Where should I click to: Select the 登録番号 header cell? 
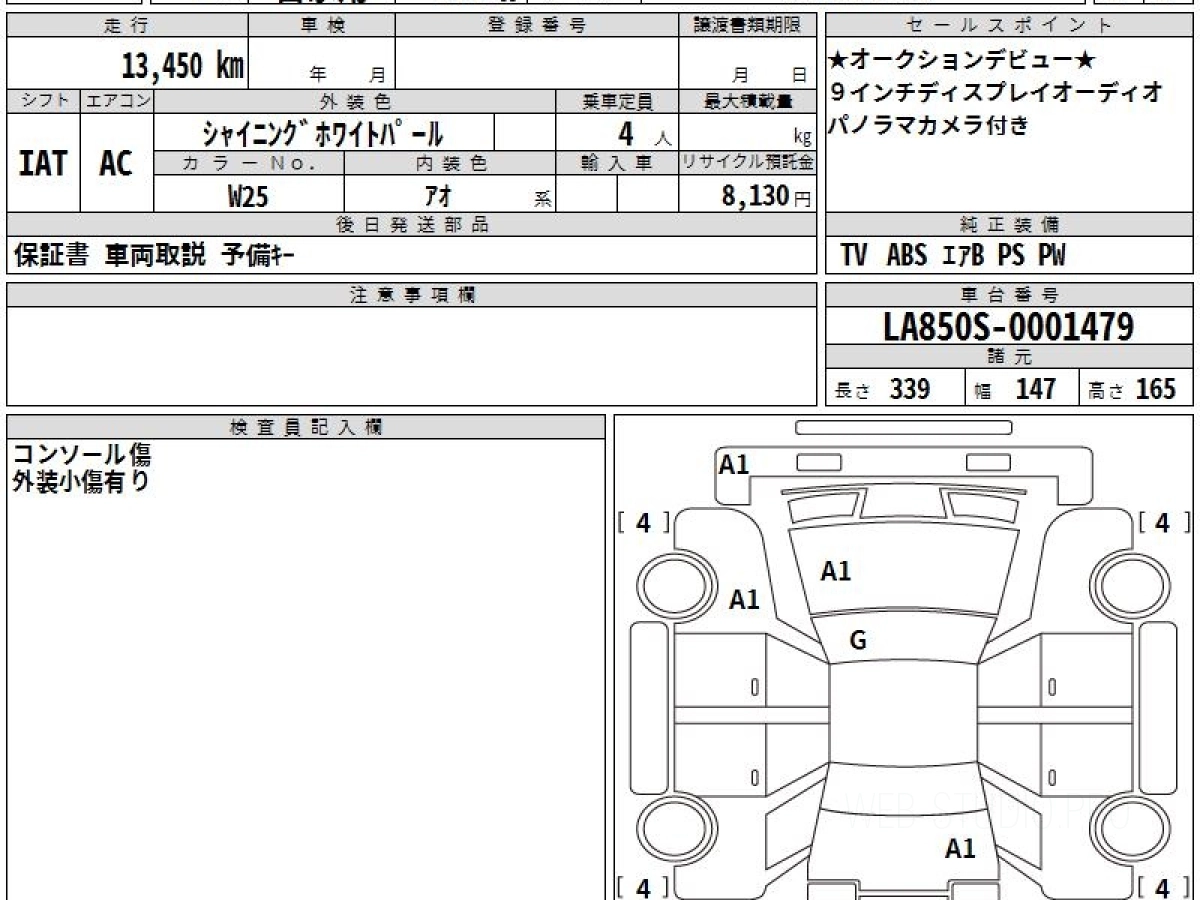point(537,26)
